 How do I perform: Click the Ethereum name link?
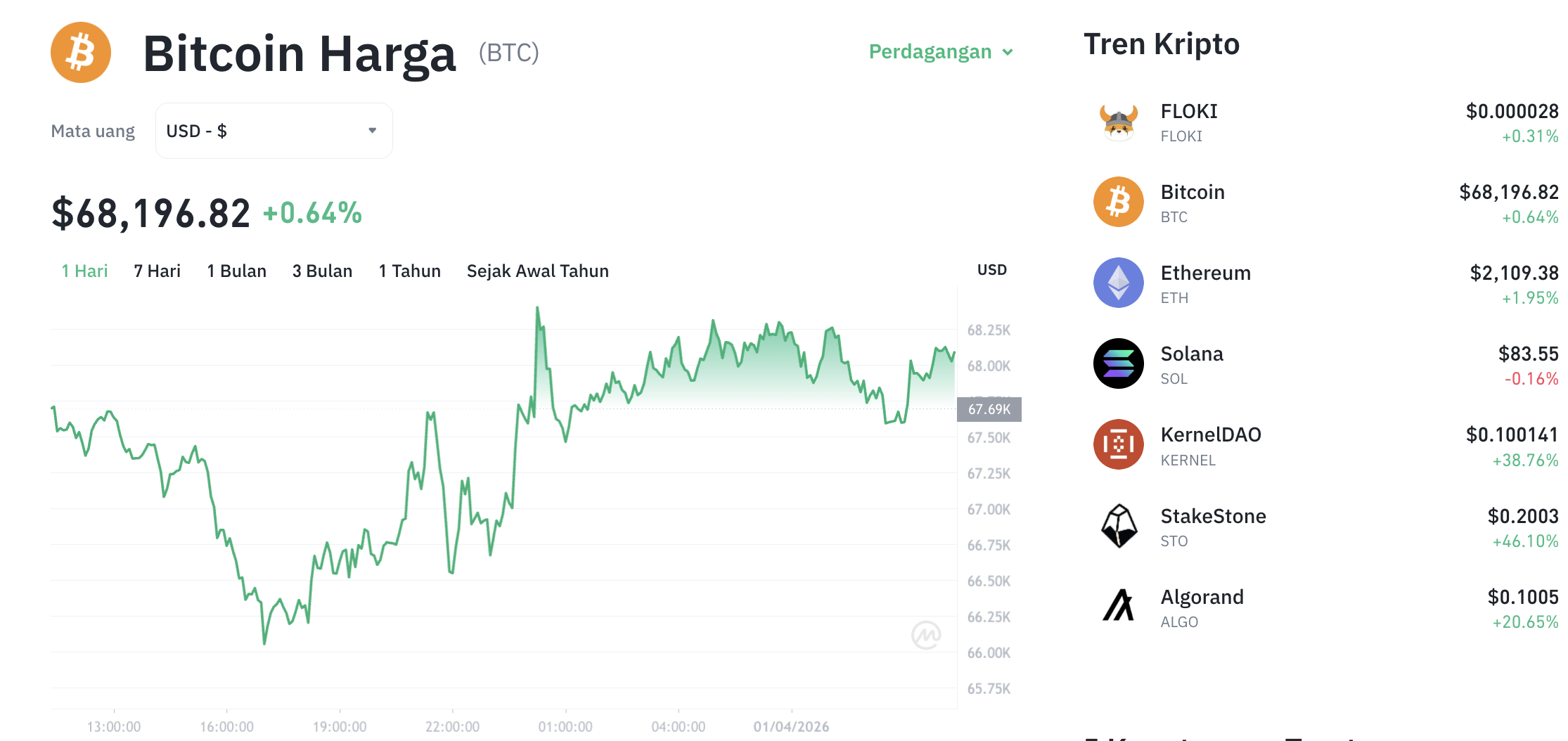1206,273
